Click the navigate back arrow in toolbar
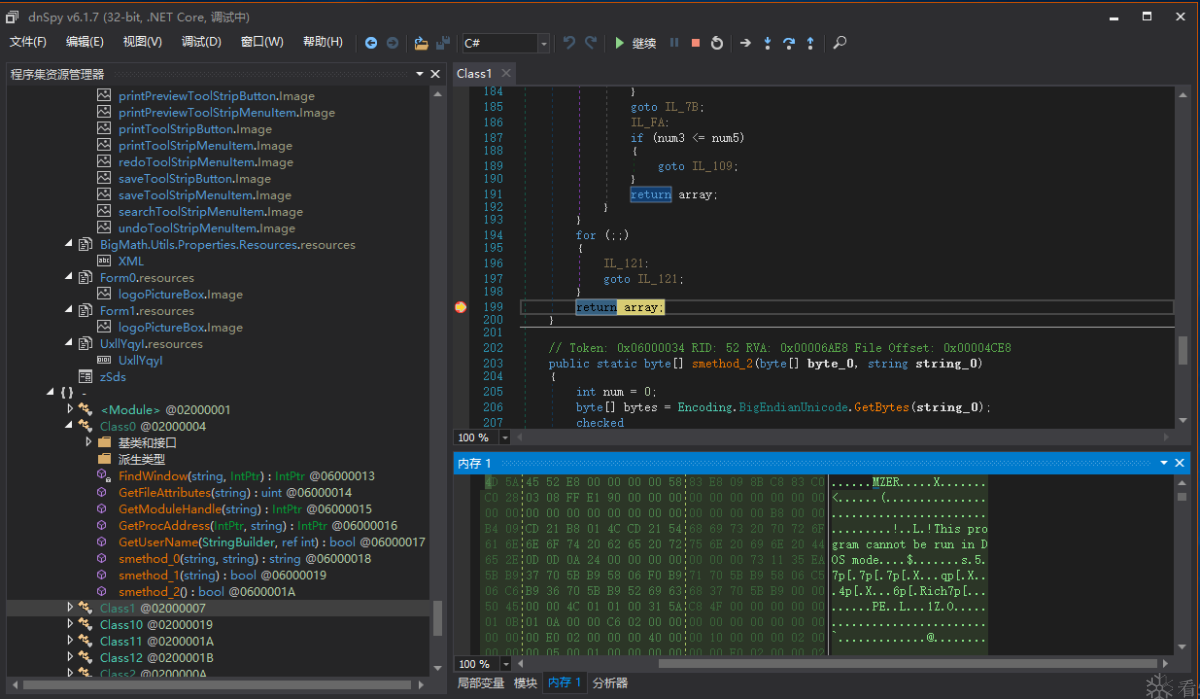1200x699 pixels. pyautogui.click(x=371, y=43)
